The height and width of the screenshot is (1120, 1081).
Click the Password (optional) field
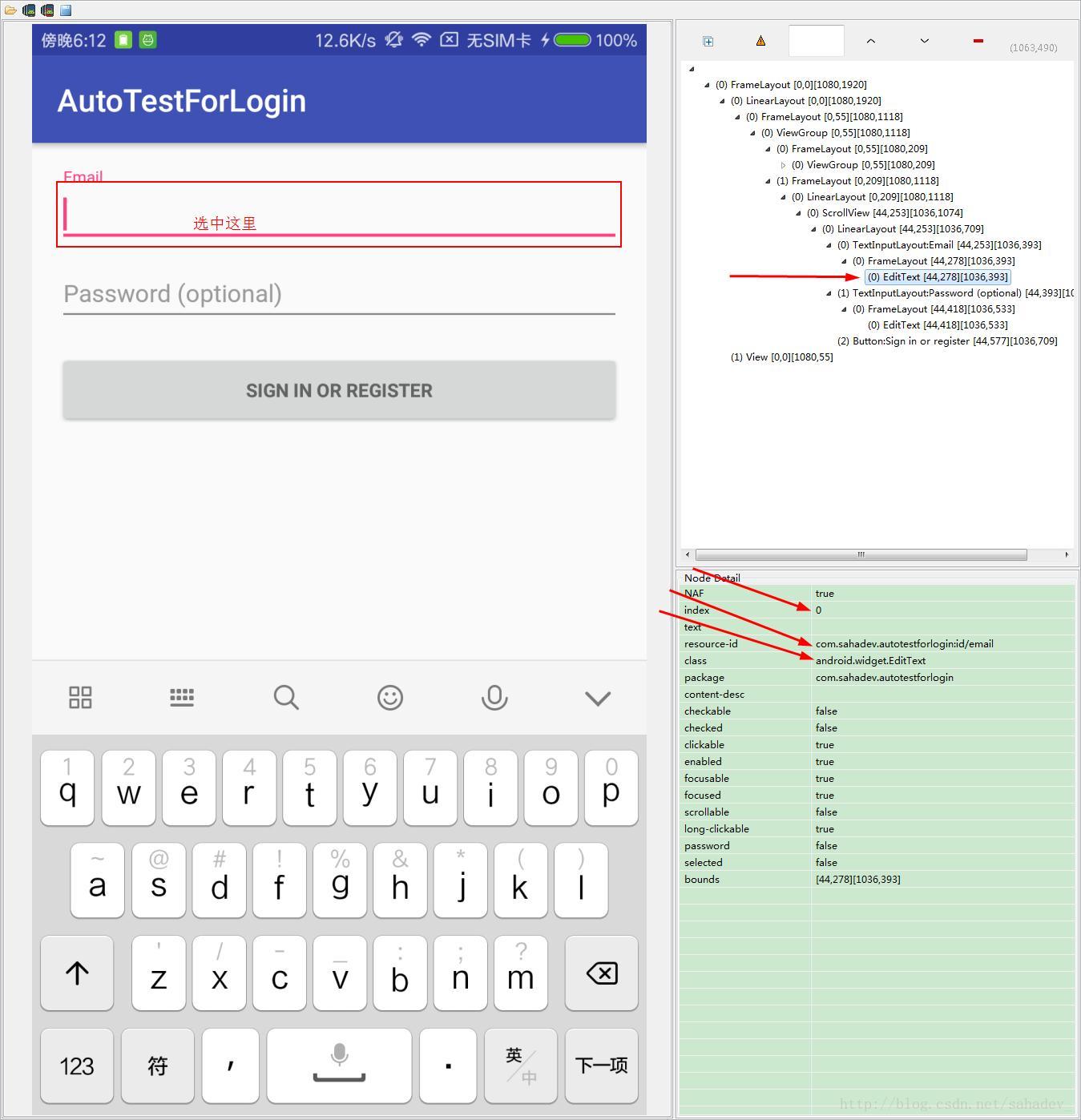click(339, 294)
